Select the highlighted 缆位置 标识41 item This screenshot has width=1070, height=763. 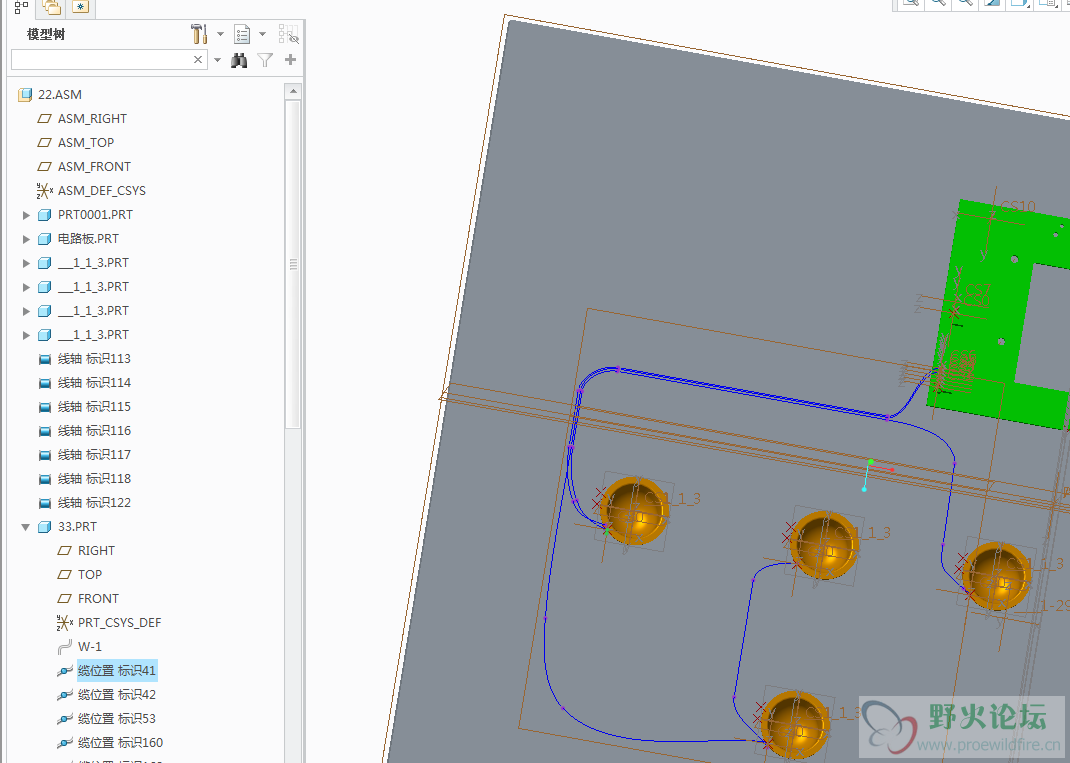coord(117,671)
